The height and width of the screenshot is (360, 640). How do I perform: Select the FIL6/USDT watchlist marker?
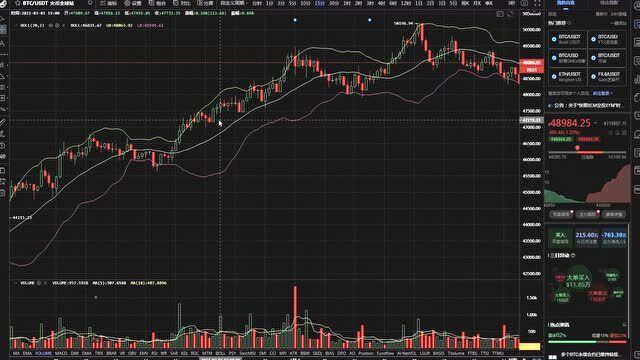click(593, 77)
